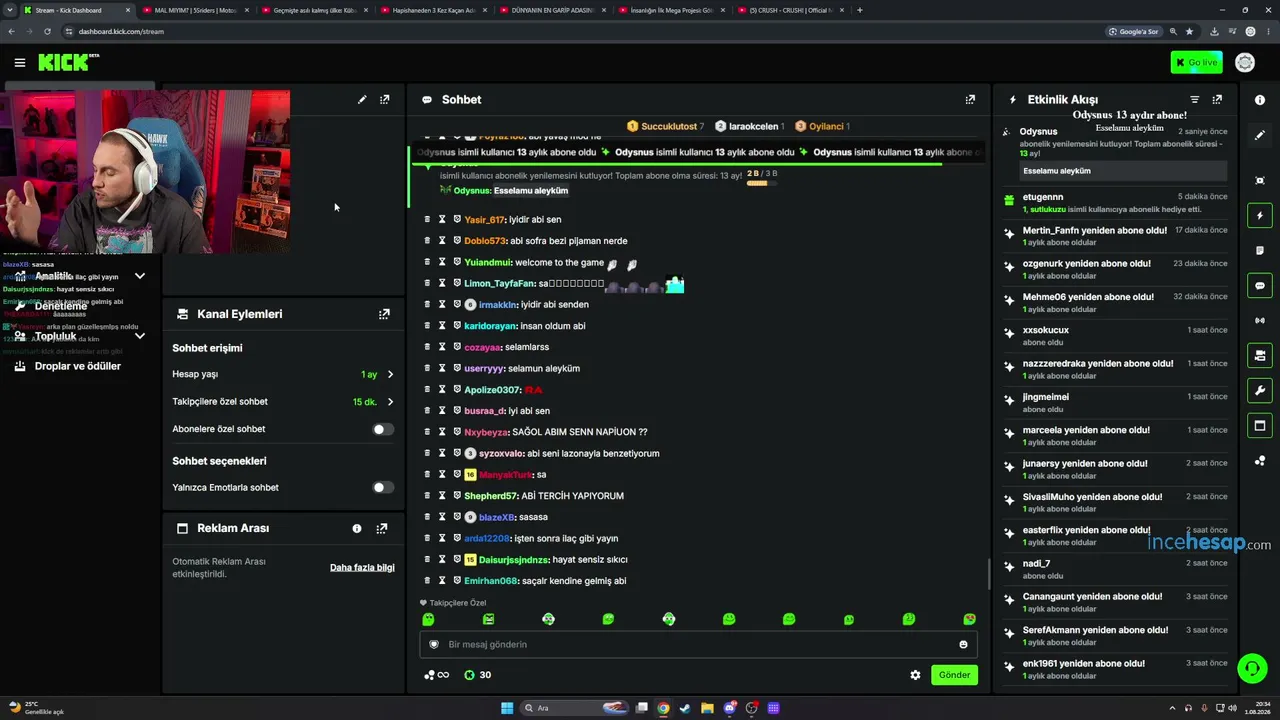The image size is (1280, 720).
Task: Switch to the MAL MIYIM browser tab
Action: point(195,10)
